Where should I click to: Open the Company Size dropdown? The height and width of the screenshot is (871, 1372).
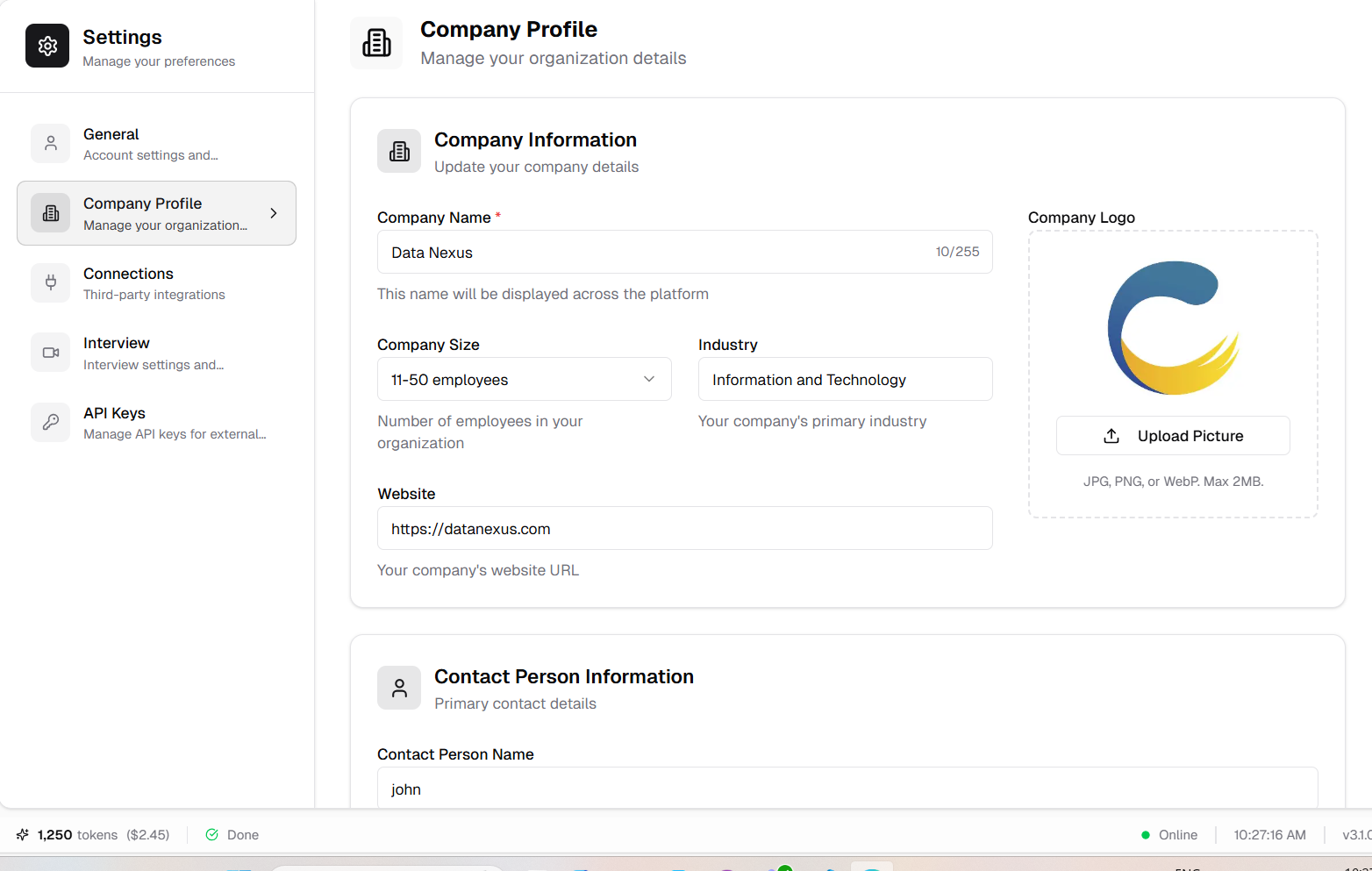tap(524, 379)
